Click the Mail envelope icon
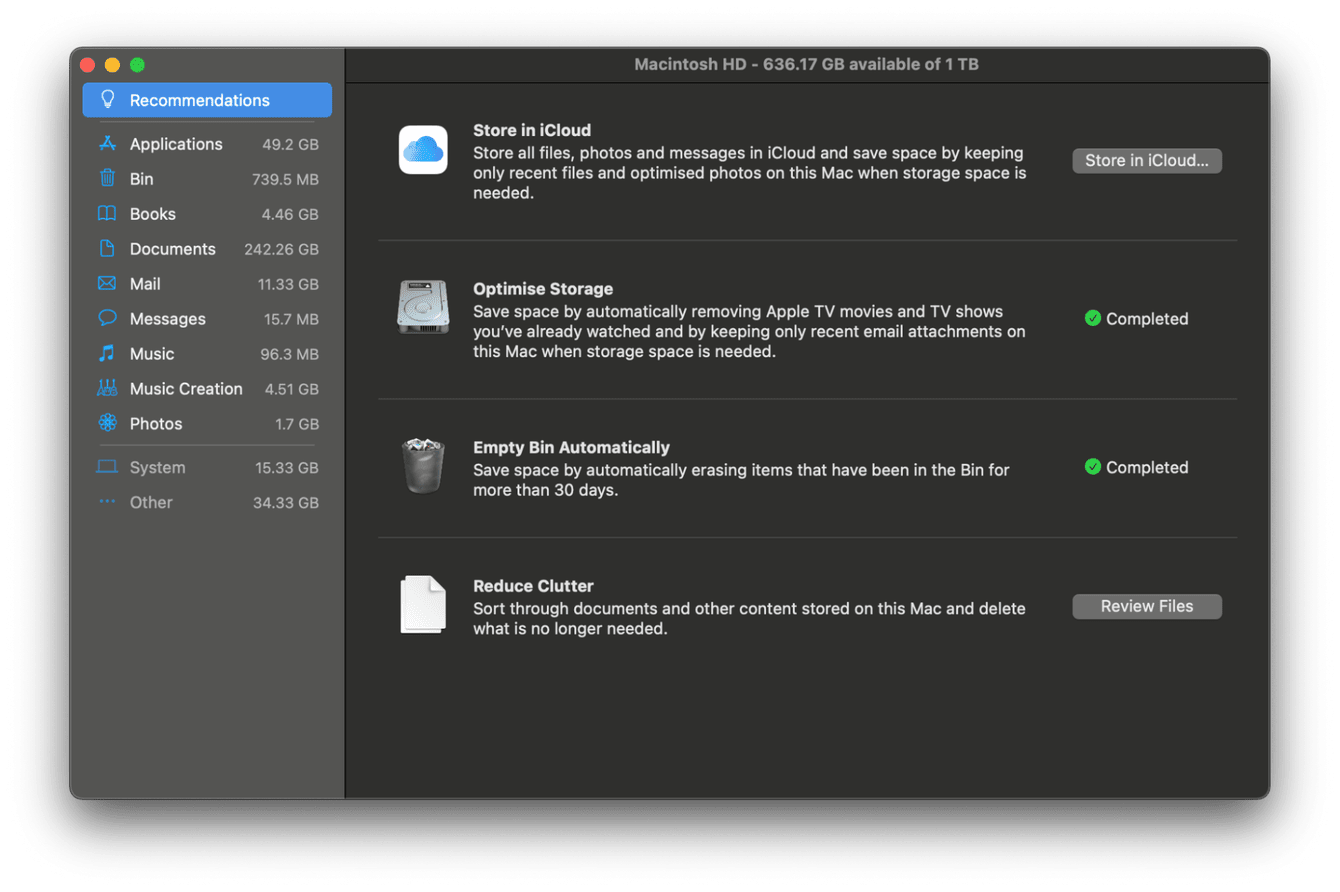Screen dimensions: 1340x892 pyautogui.click(x=107, y=284)
